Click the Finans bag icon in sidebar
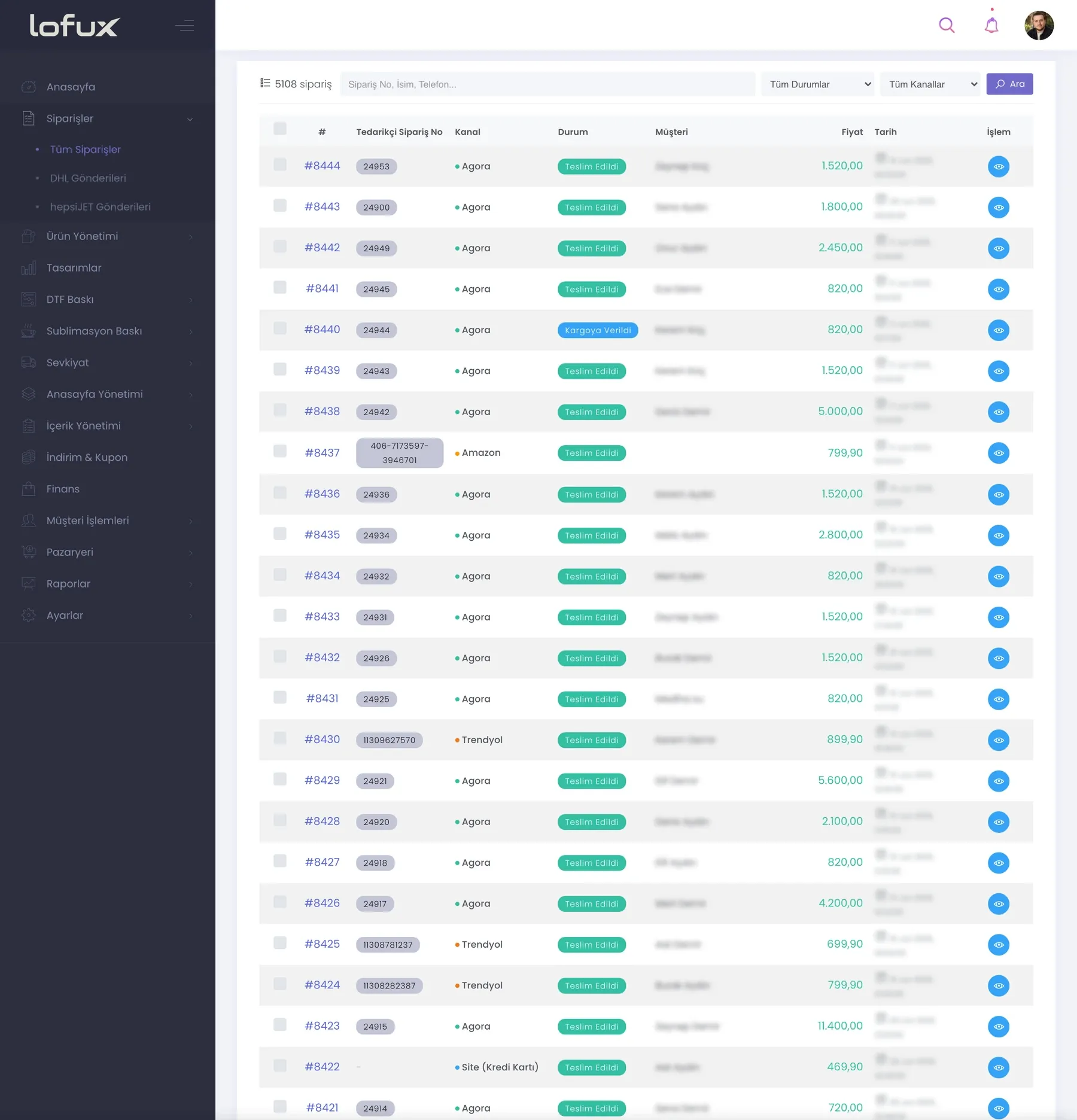The image size is (1077, 1120). pyautogui.click(x=28, y=489)
